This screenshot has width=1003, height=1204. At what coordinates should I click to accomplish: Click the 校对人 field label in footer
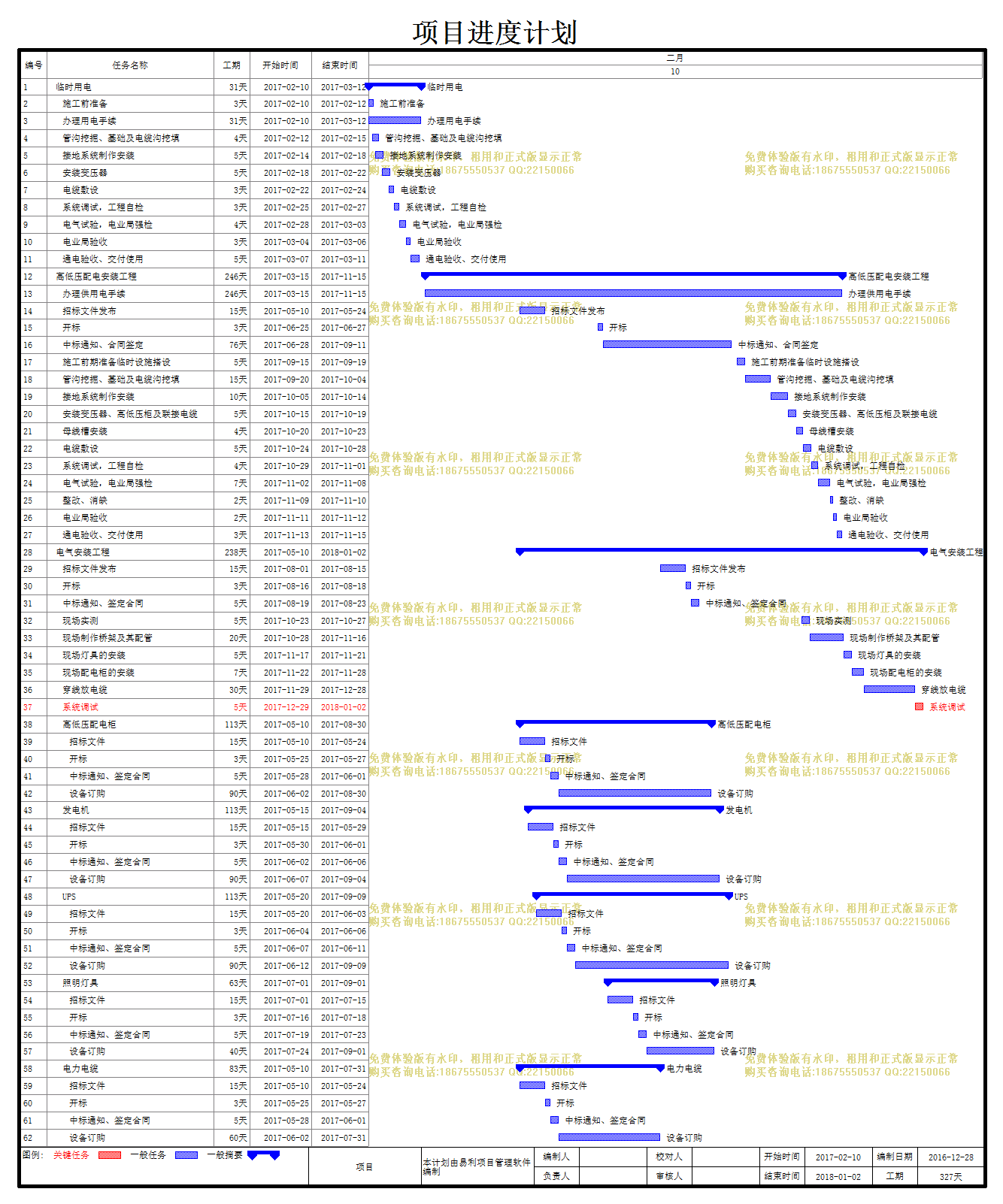click(669, 1157)
